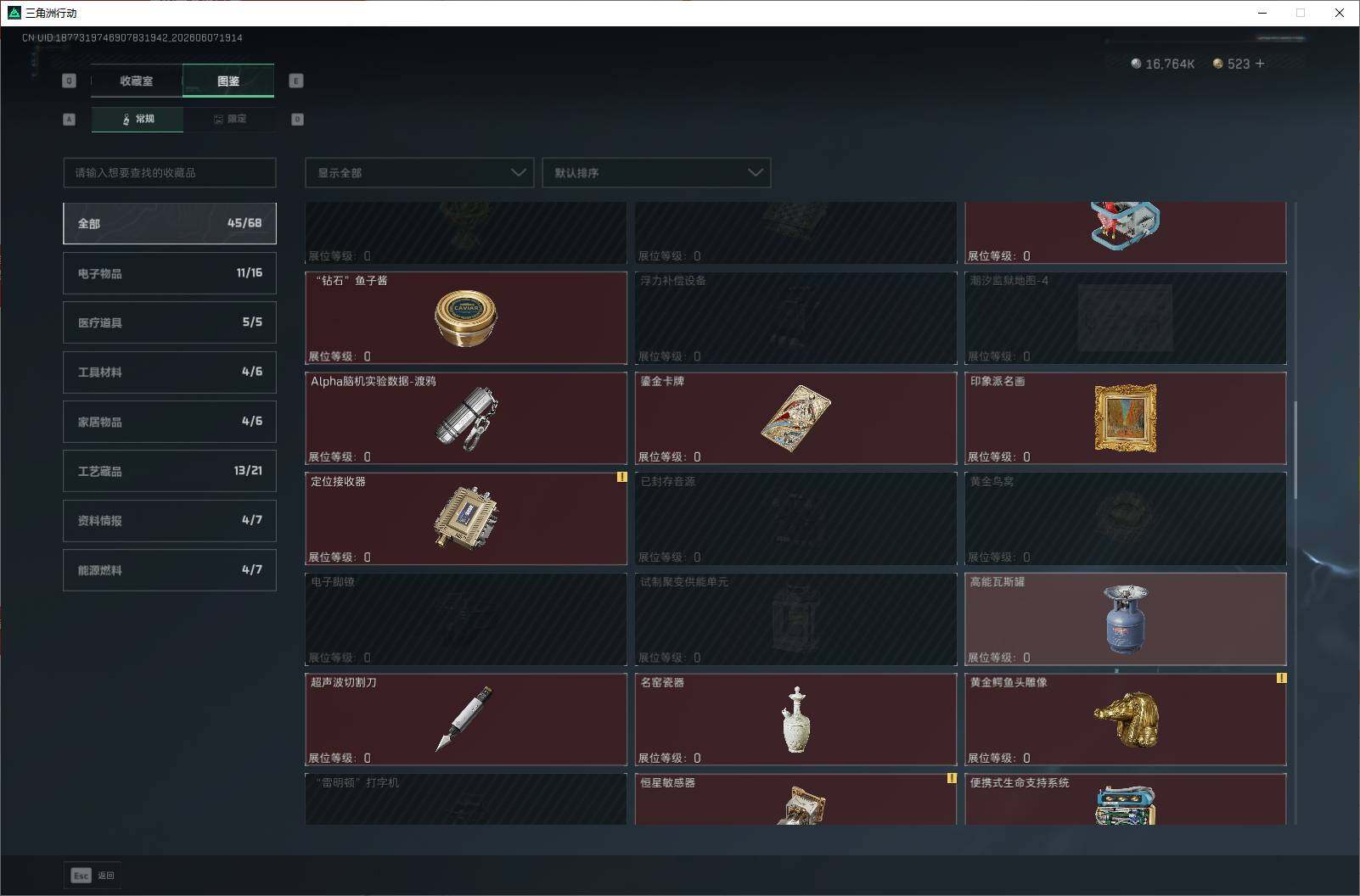Image resolution: width=1360 pixels, height=896 pixels.
Task: Select the 定位接收器 receiver device icon
Action: point(465,518)
